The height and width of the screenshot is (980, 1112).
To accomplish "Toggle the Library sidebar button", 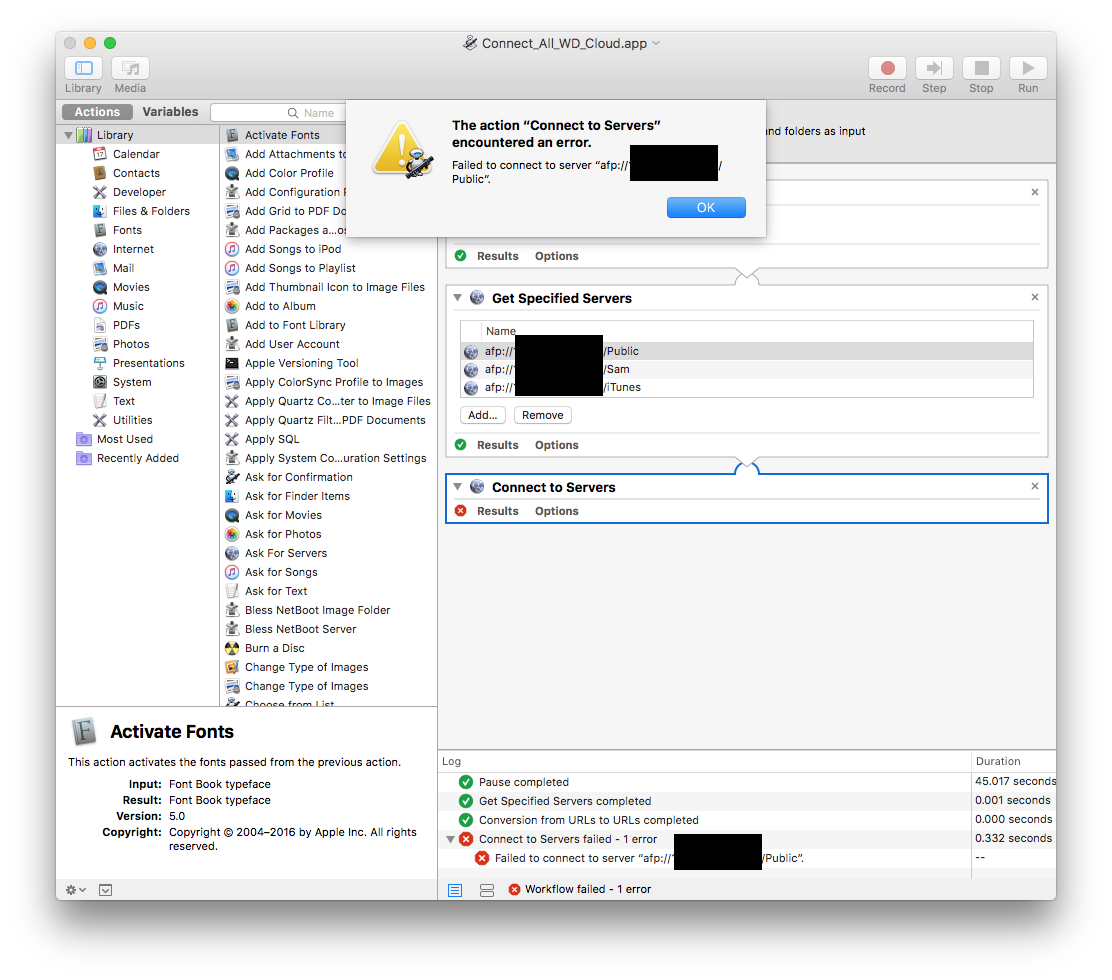I will coord(84,68).
